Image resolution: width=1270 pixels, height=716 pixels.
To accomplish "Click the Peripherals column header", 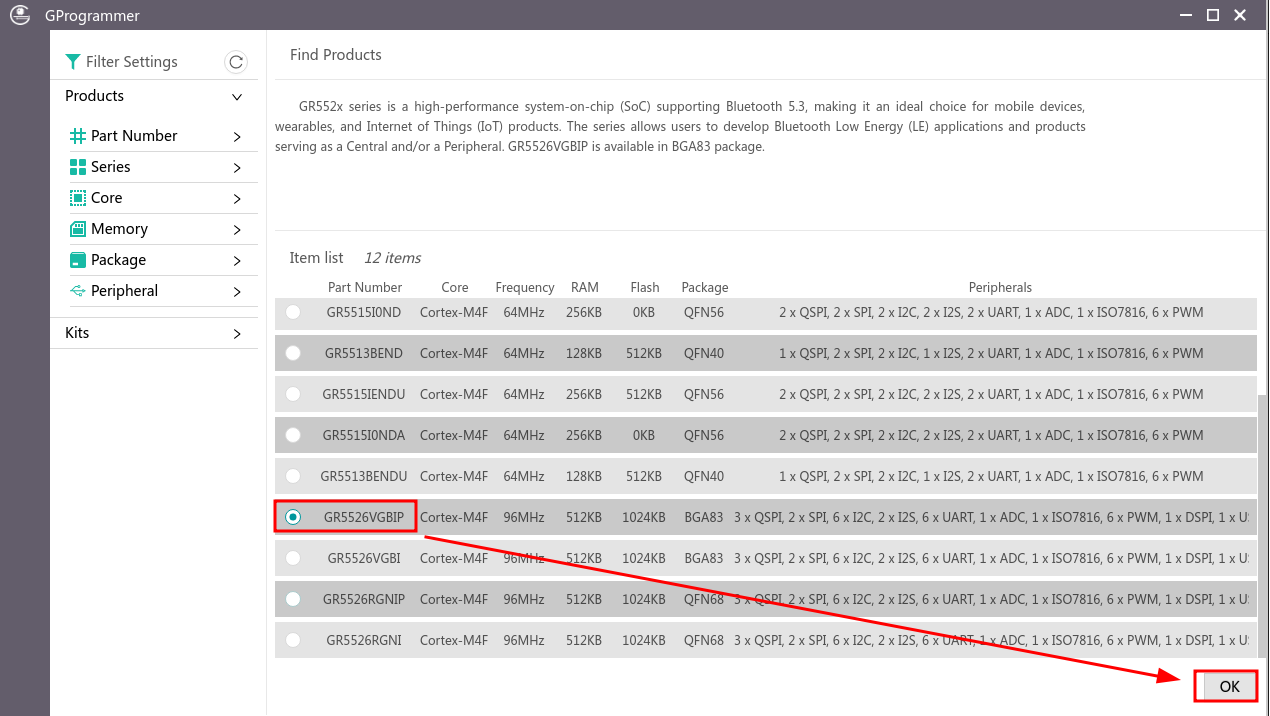I will coord(1000,287).
